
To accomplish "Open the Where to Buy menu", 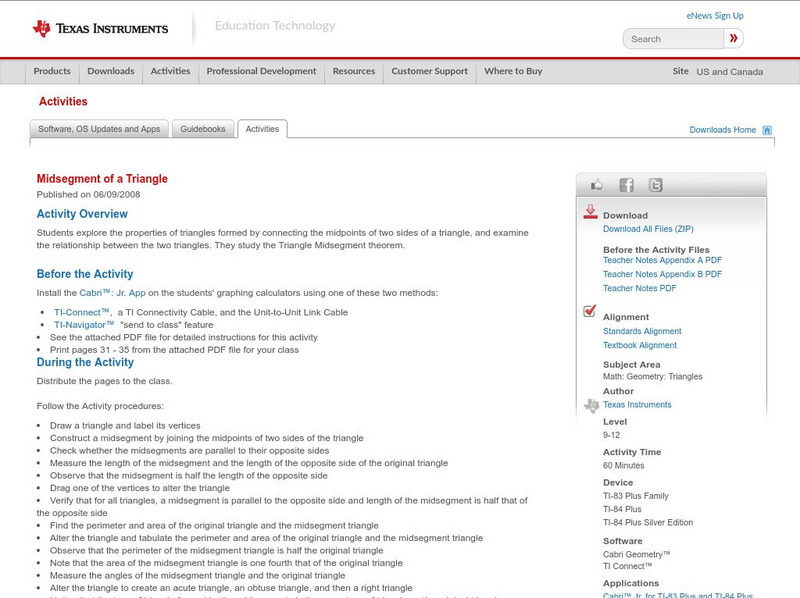I will [513, 71].
